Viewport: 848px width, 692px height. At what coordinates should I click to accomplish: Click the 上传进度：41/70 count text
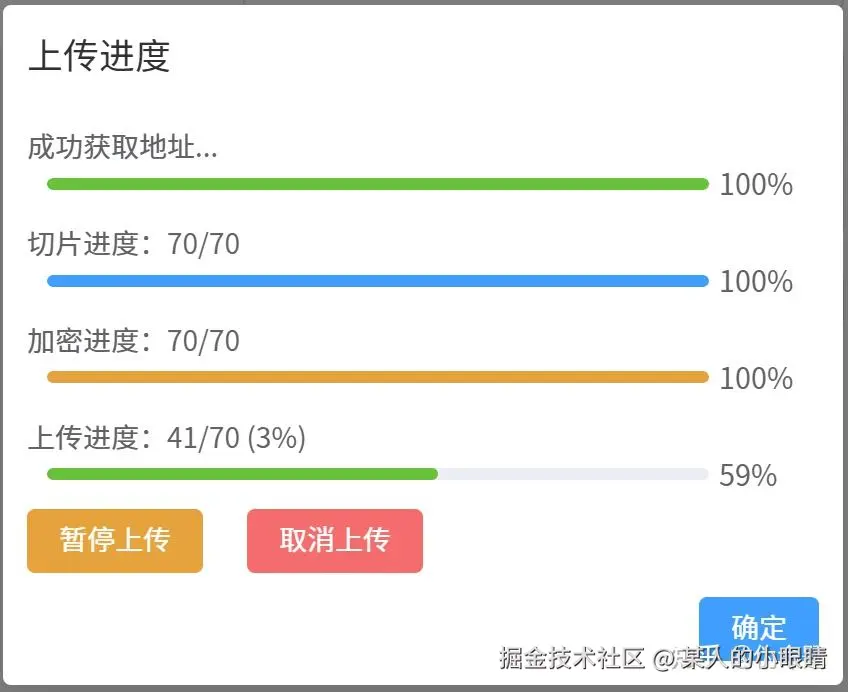(x=135, y=438)
